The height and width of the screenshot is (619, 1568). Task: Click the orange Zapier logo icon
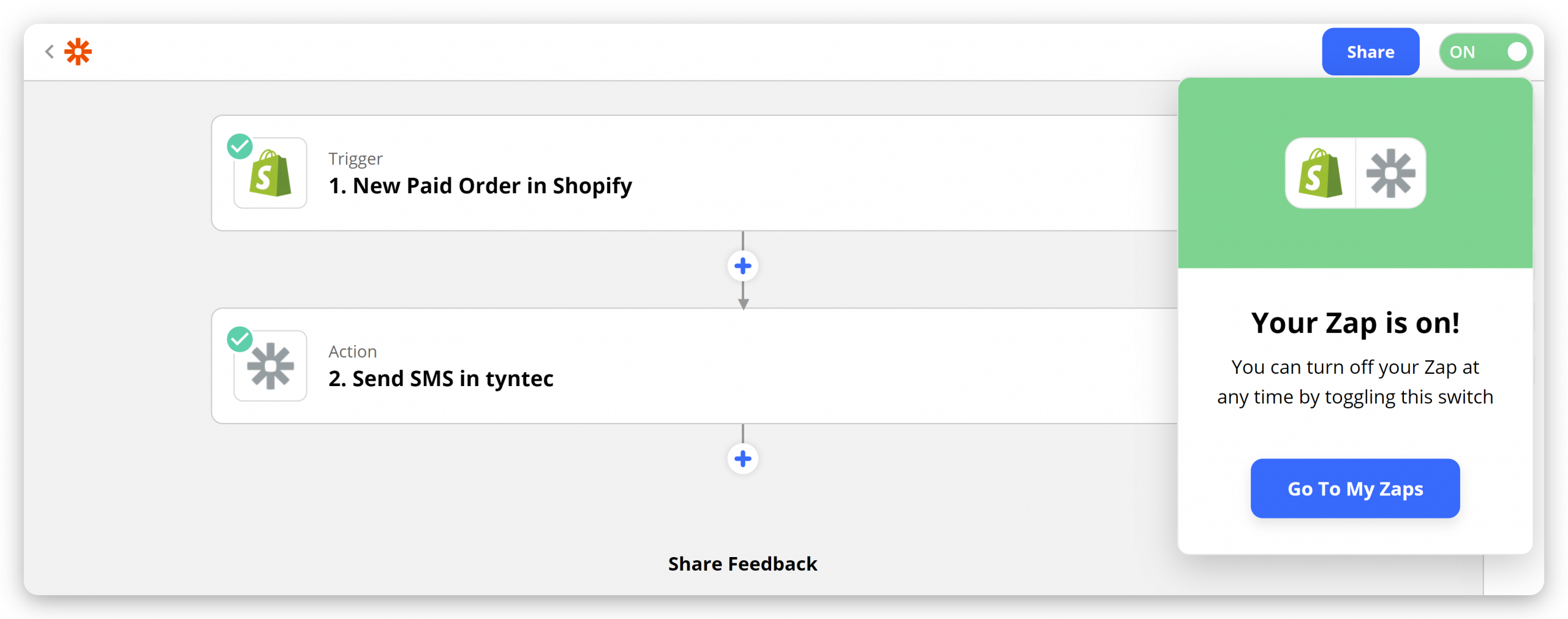(78, 51)
